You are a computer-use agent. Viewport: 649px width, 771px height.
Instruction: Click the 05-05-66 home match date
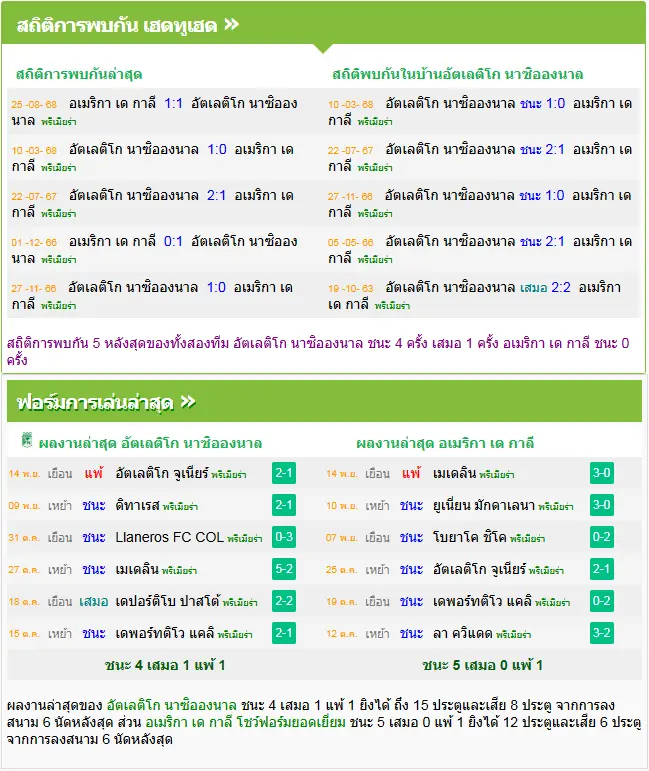pos(351,242)
